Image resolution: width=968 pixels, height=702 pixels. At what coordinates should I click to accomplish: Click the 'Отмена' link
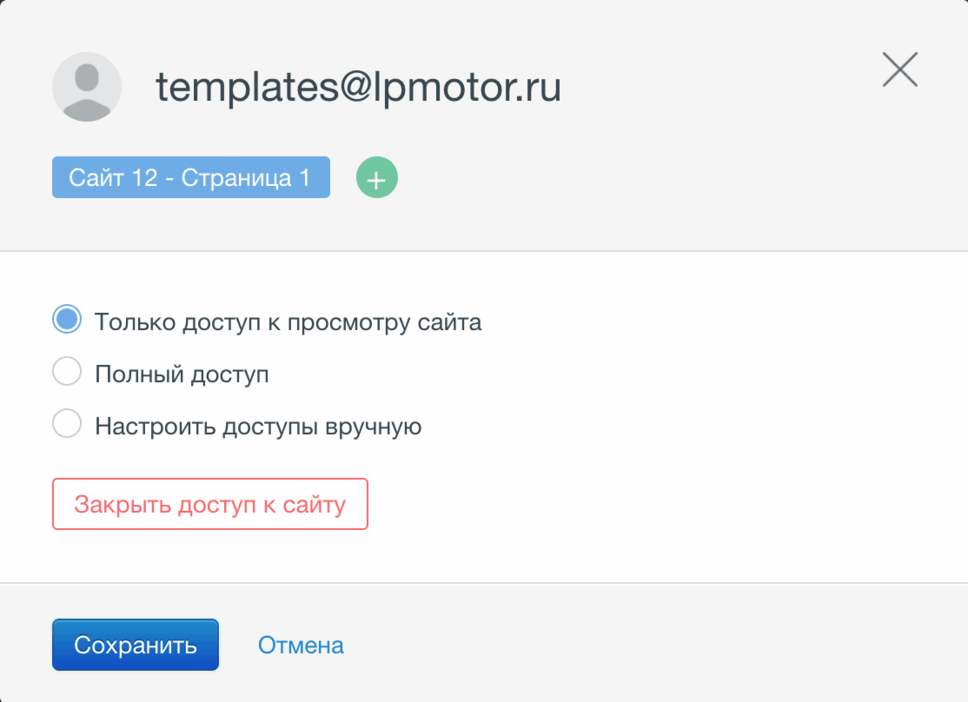301,645
